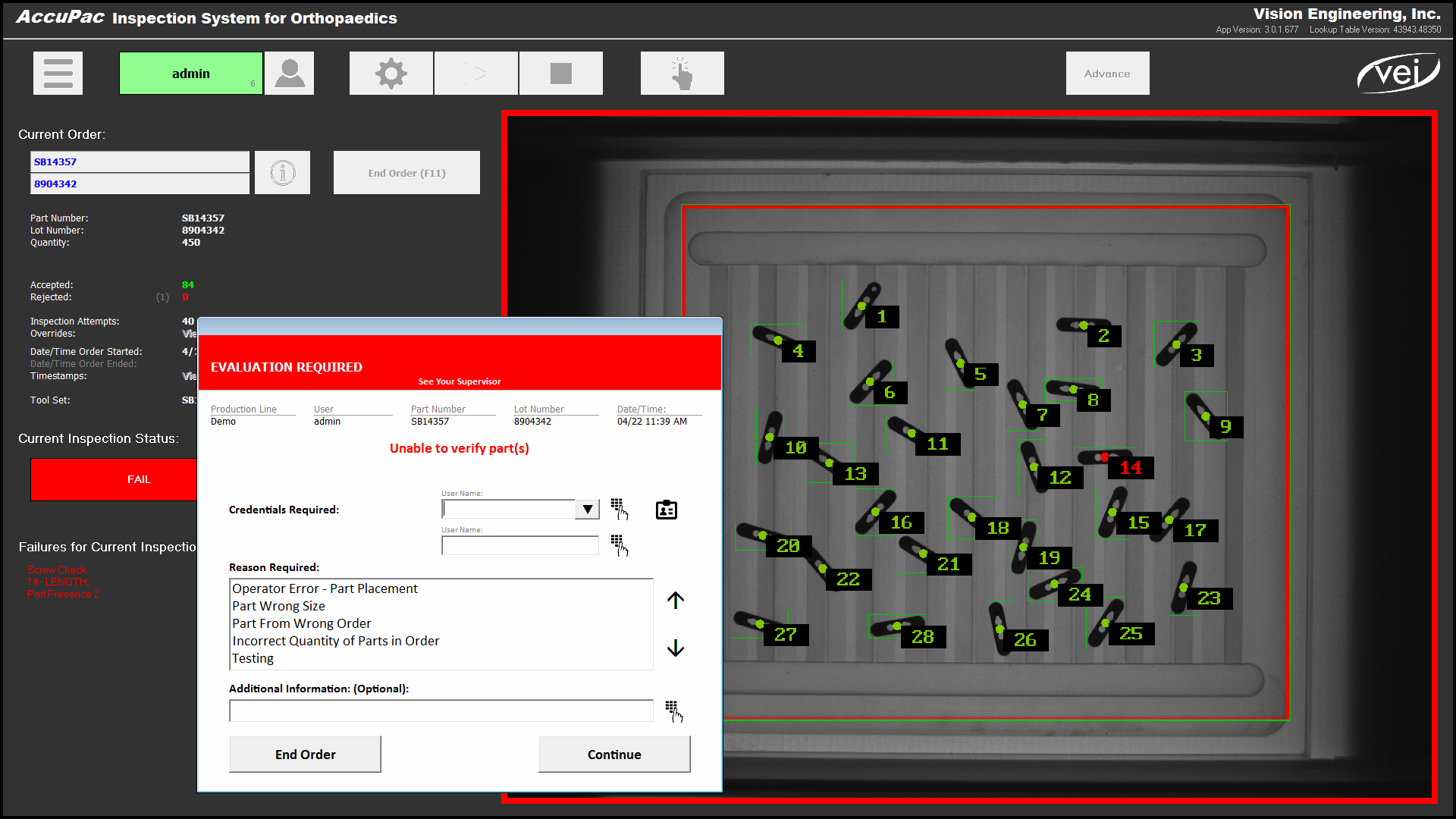Choose 'Testing' in reason list
The image size is (1456, 819).
pyautogui.click(x=253, y=658)
